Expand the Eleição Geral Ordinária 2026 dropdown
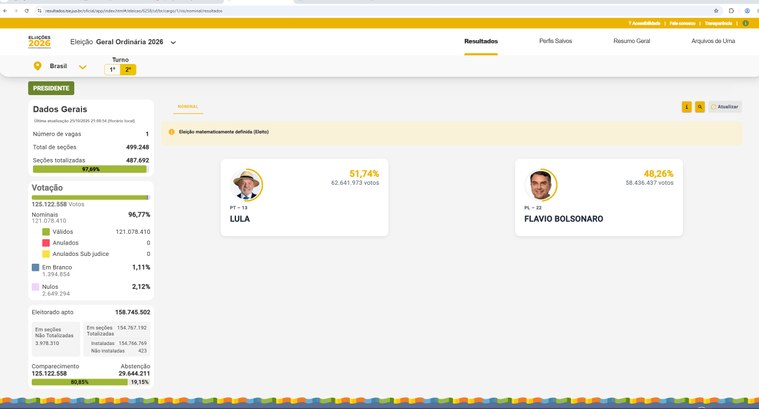This screenshot has height=409, width=759. point(173,43)
